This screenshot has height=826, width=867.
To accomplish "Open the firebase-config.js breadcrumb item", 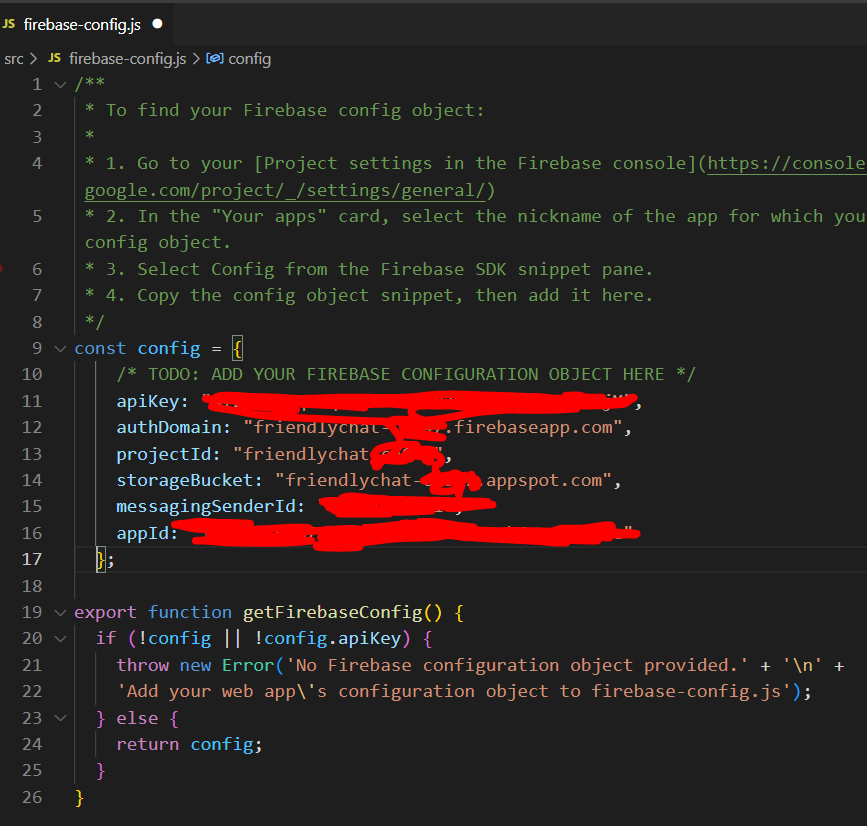I will point(127,59).
